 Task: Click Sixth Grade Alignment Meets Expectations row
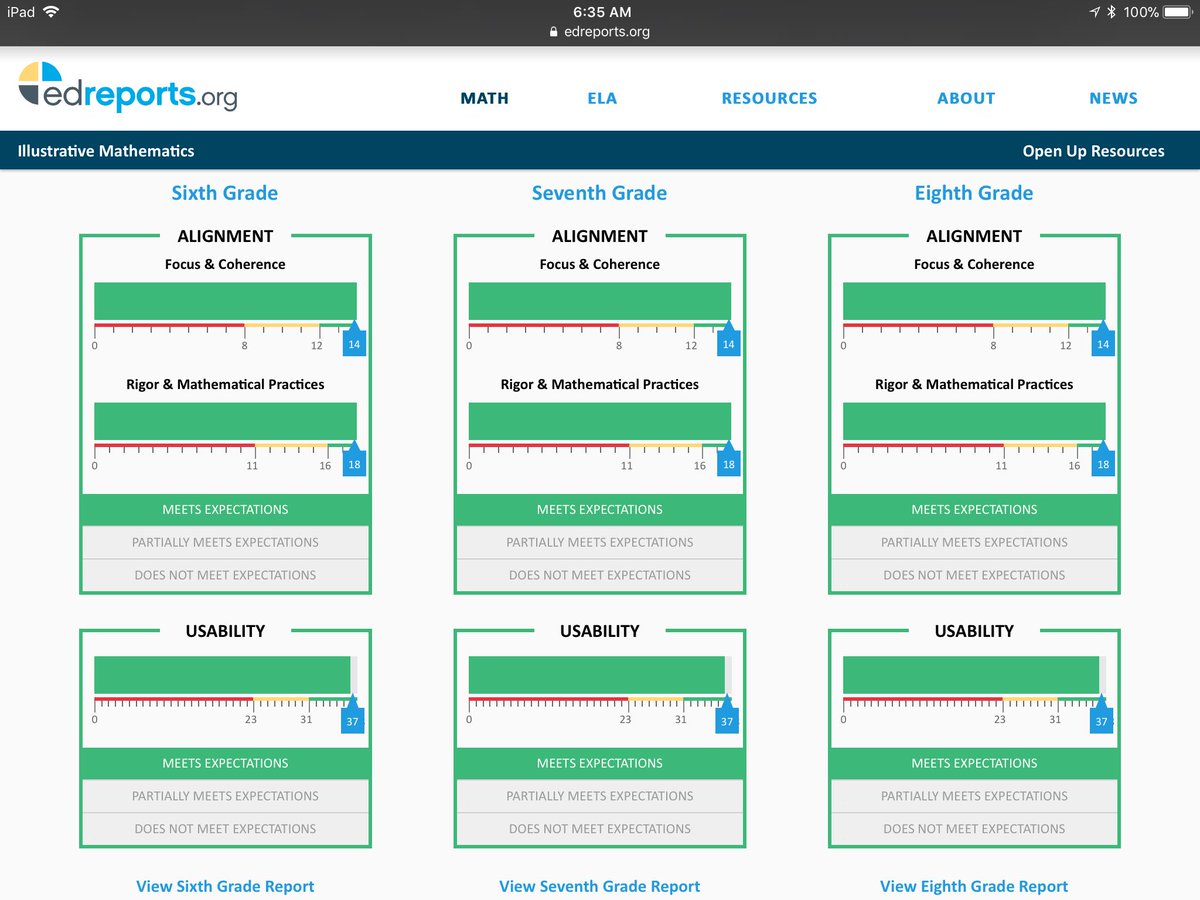[x=225, y=509]
